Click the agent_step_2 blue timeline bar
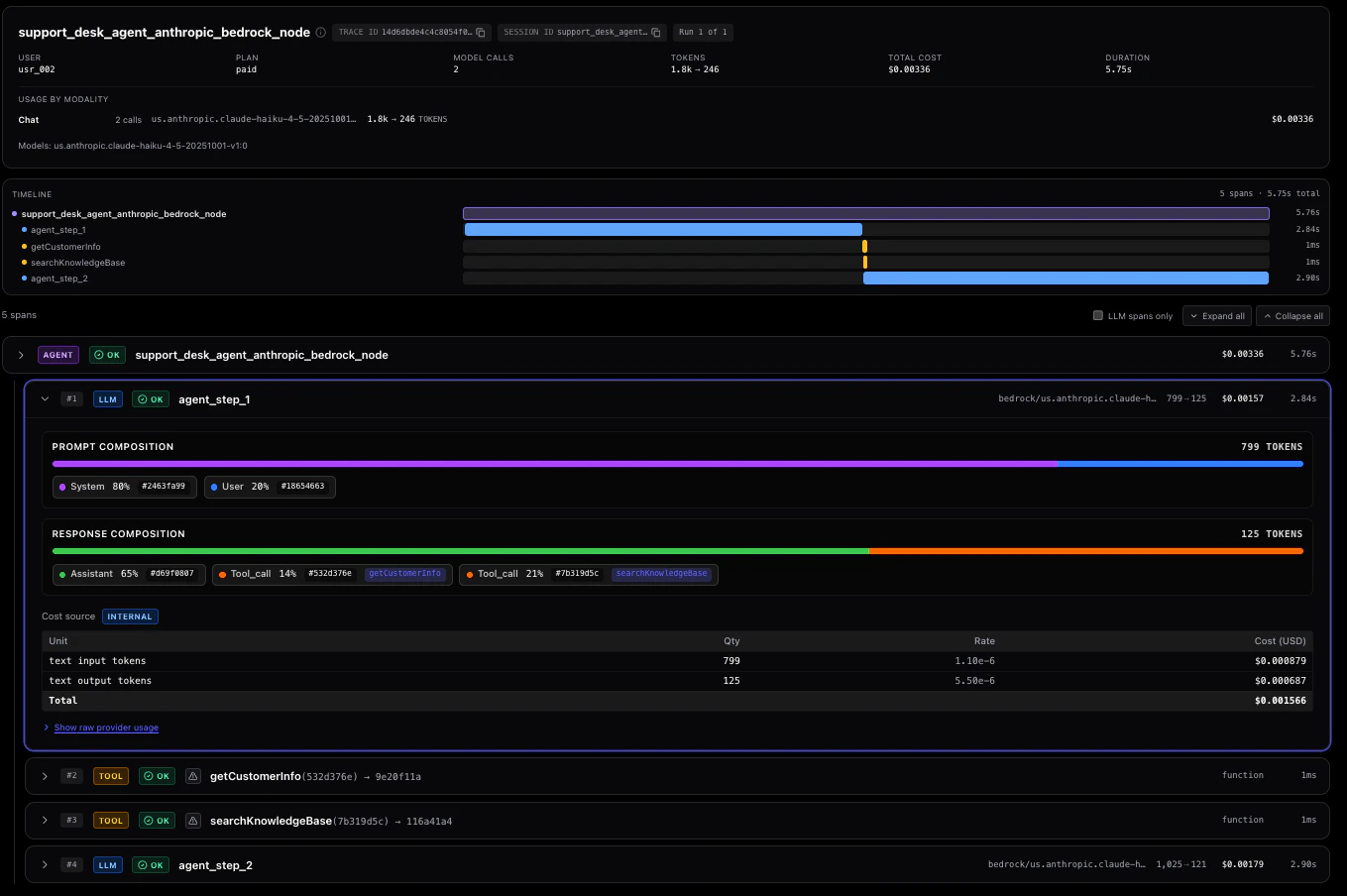1347x896 pixels. 1066,279
